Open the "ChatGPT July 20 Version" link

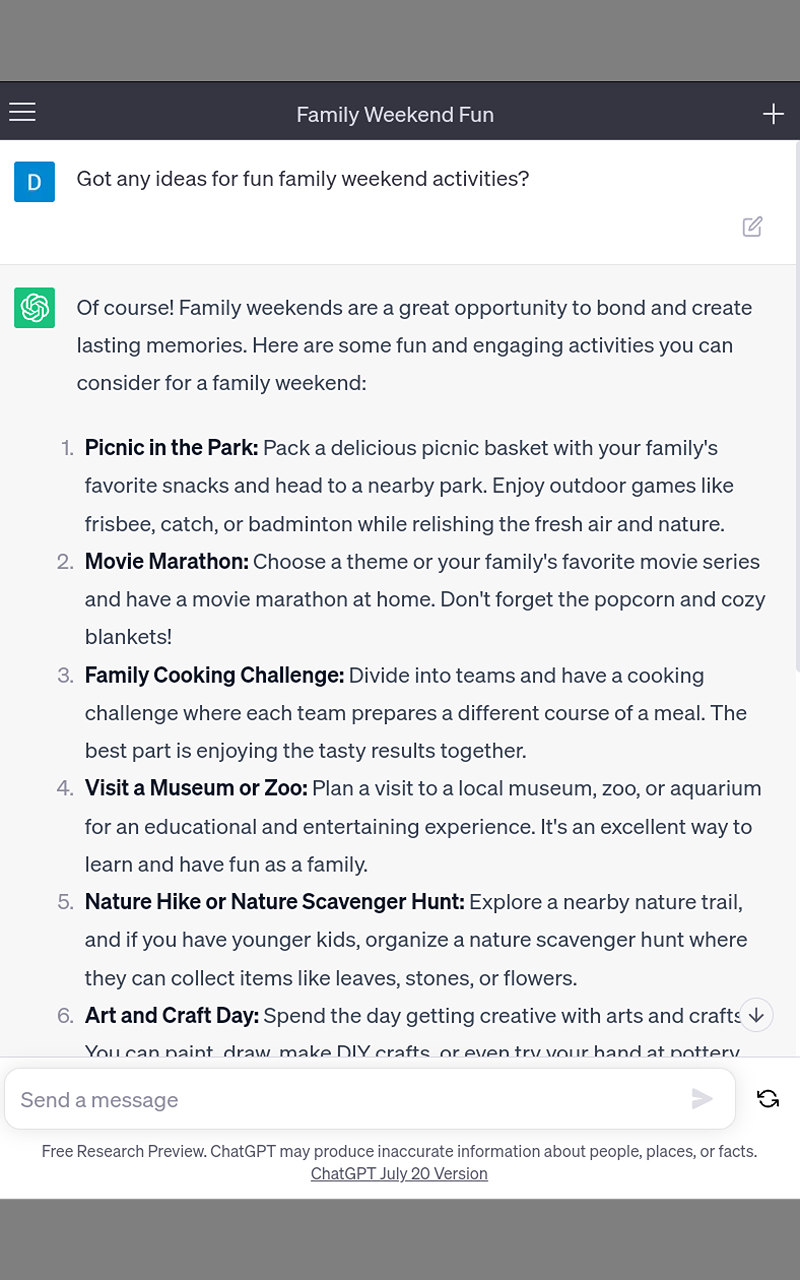(x=399, y=1173)
